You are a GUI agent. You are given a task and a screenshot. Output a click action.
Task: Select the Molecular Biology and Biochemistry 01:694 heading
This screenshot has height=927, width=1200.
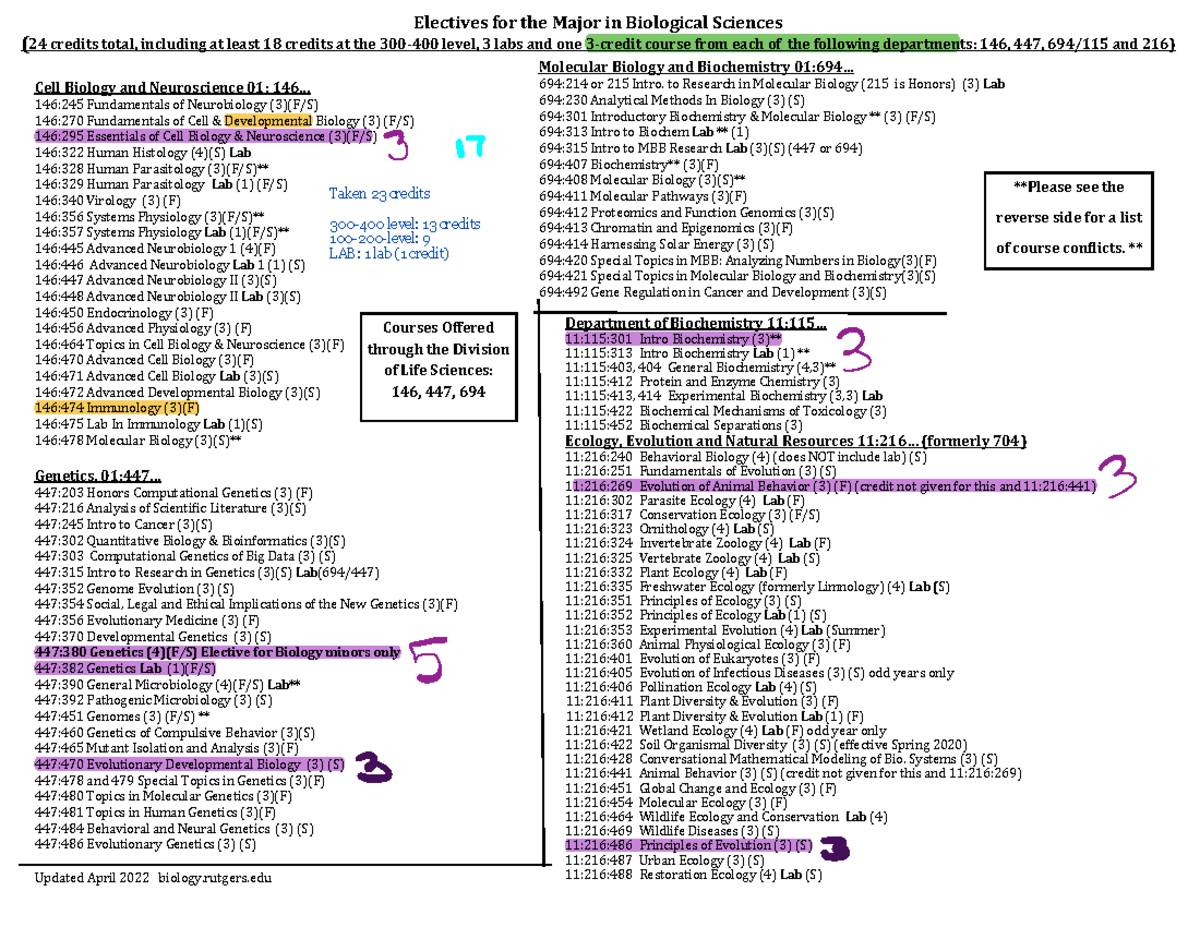700,66
